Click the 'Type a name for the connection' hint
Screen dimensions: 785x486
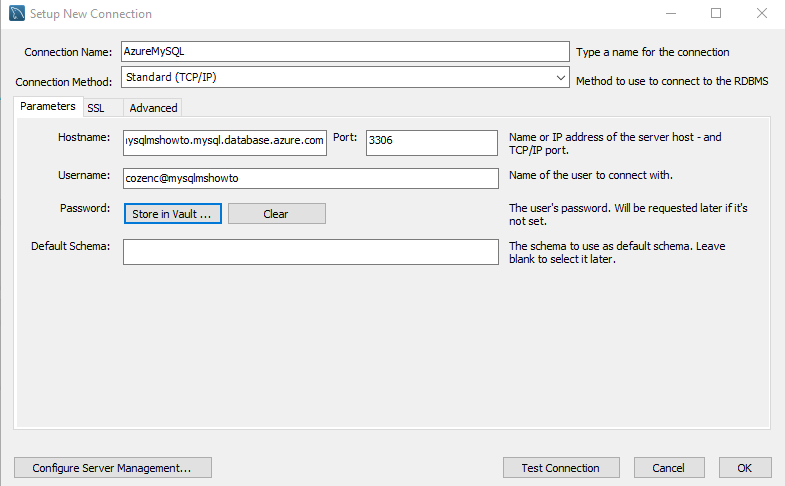click(652, 52)
